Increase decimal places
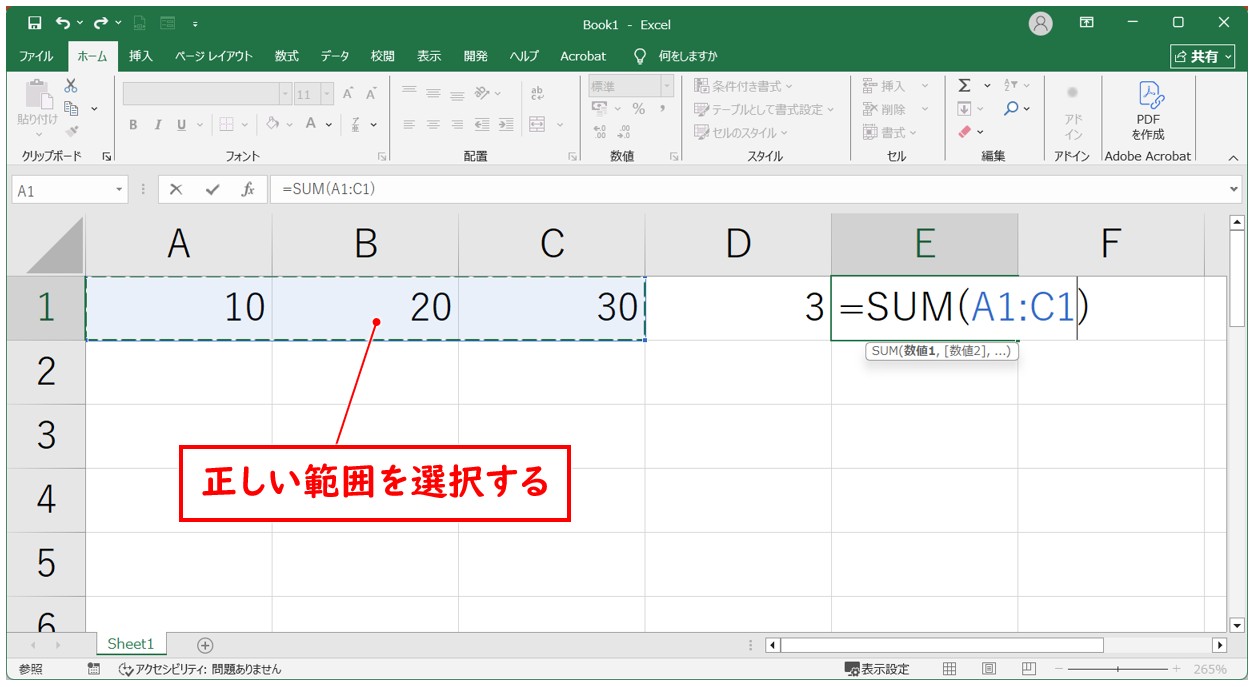 point(600,131)
